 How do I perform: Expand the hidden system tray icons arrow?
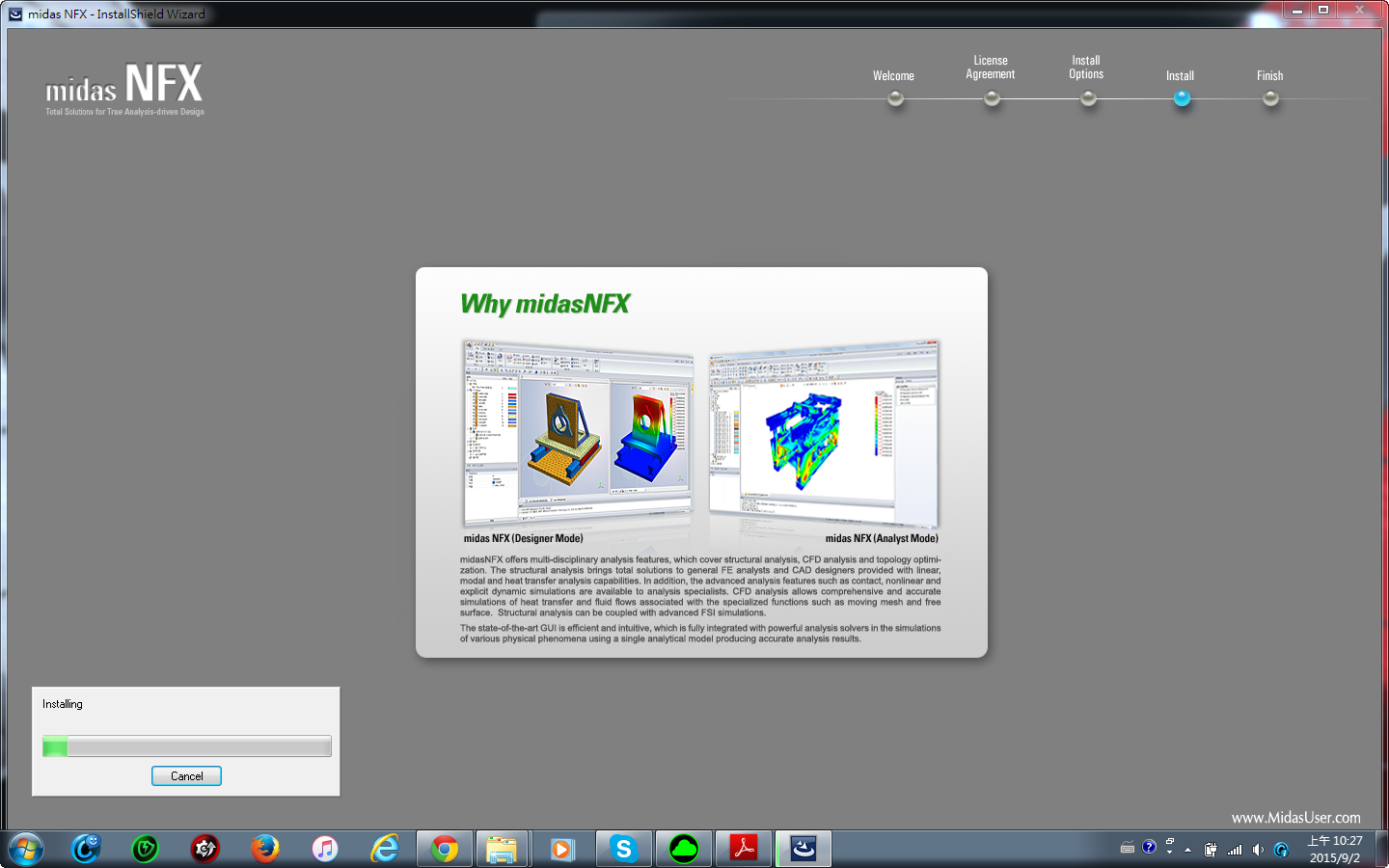click(x=1187, y=850)
